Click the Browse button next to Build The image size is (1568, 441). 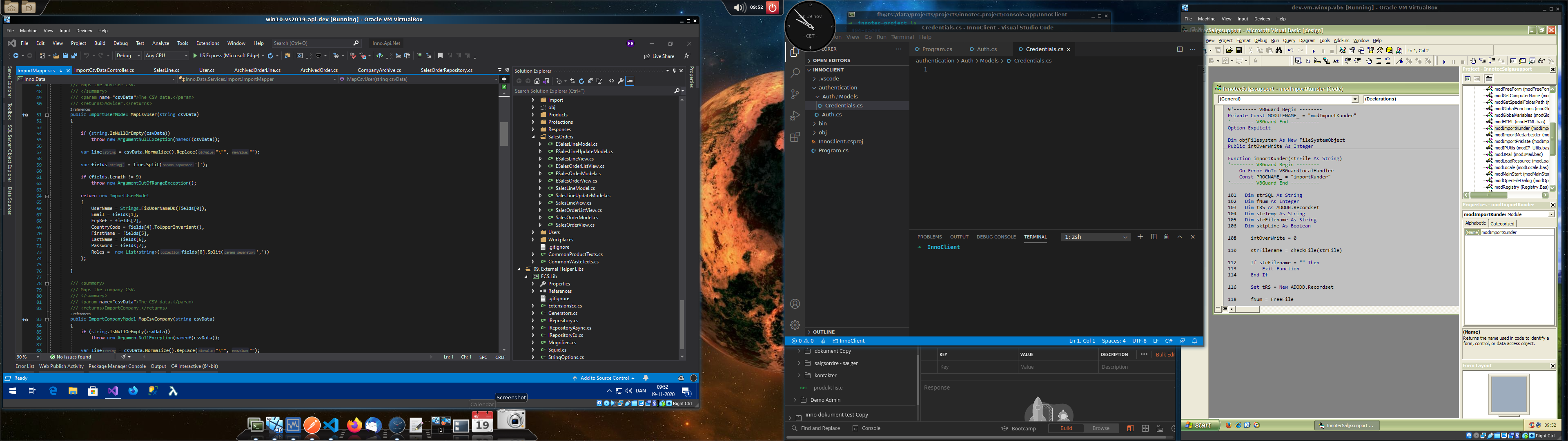[1100, 428]
